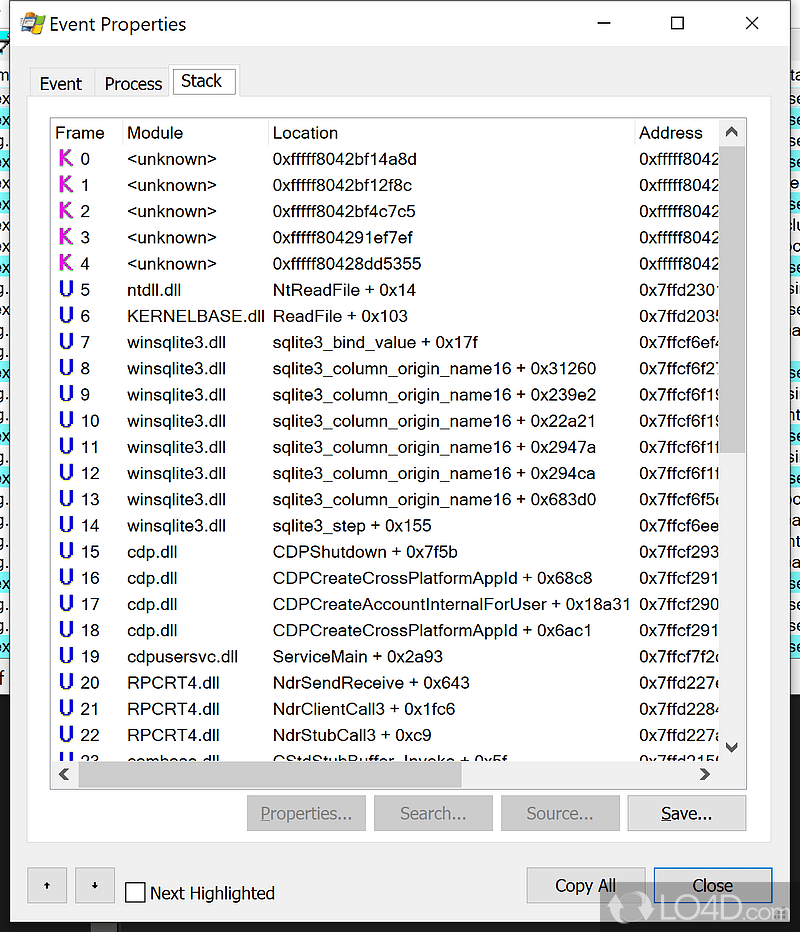
Task: Click location 'NdrClientCall3 + 0x1fc6'
Action: tap(364, 709)
